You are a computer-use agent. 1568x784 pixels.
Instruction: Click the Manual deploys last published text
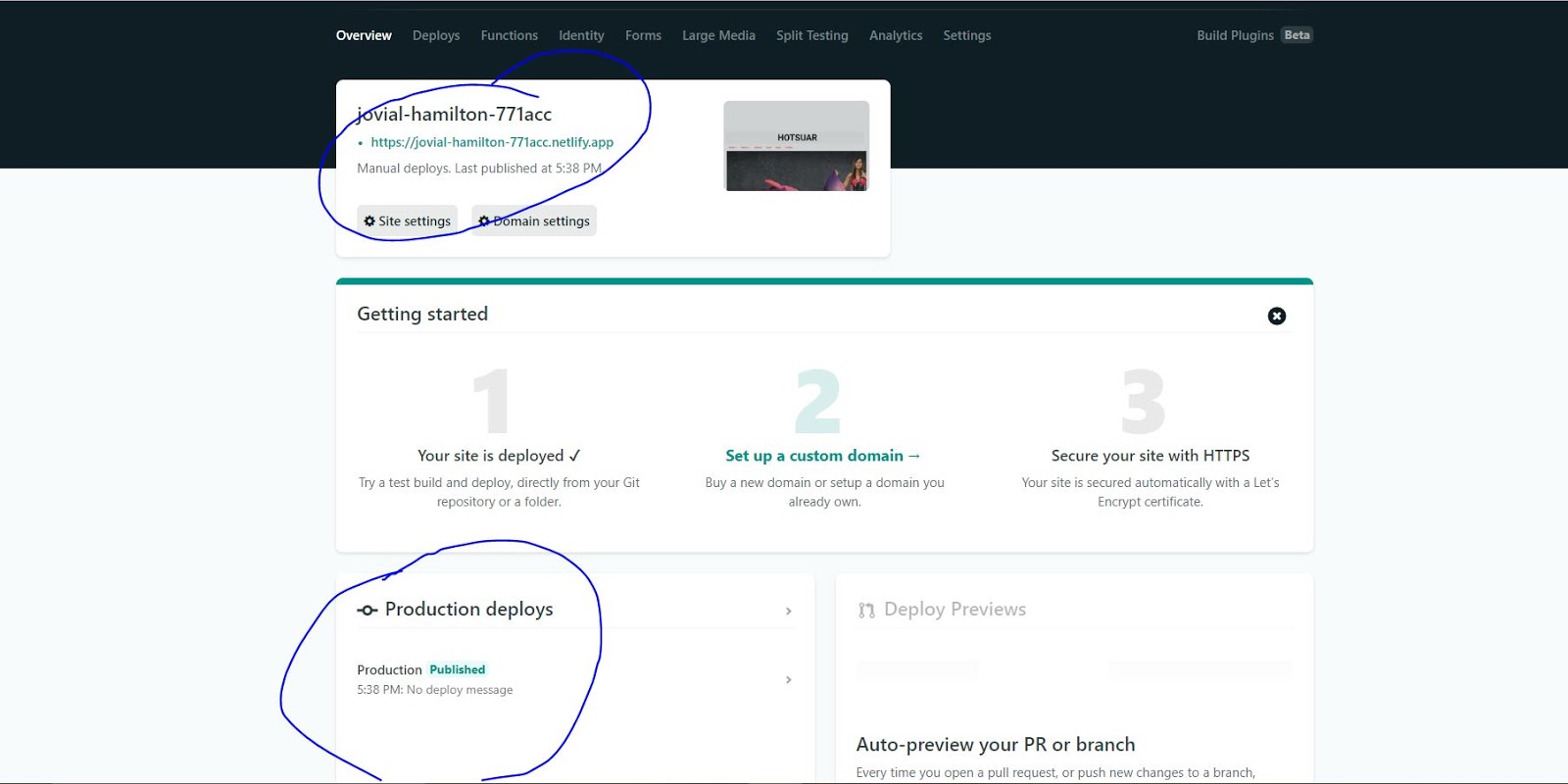(x=479, y=169)
